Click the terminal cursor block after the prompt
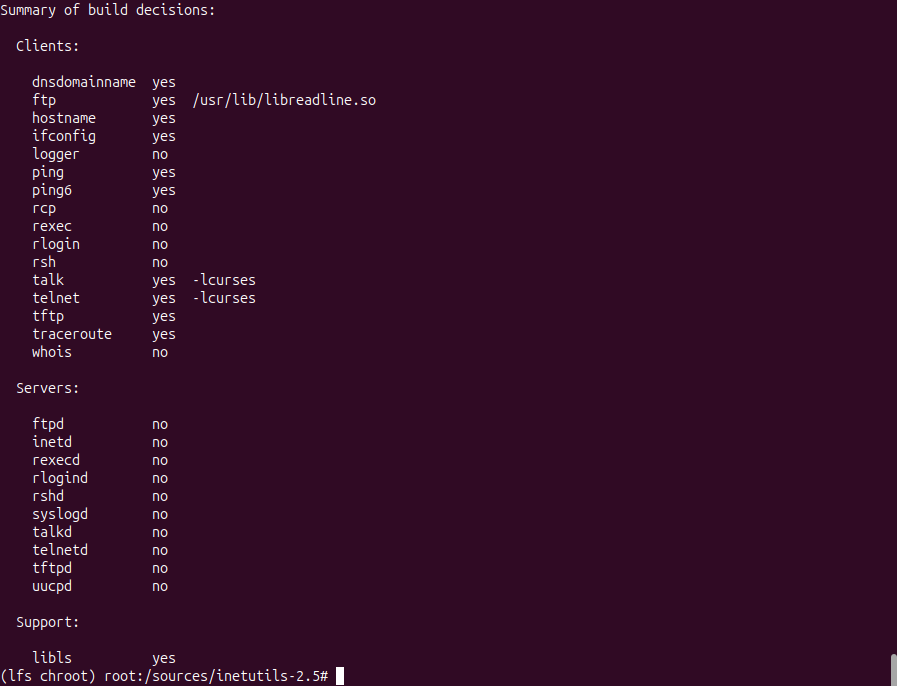The image size is (897, 686). click(340, 676)
